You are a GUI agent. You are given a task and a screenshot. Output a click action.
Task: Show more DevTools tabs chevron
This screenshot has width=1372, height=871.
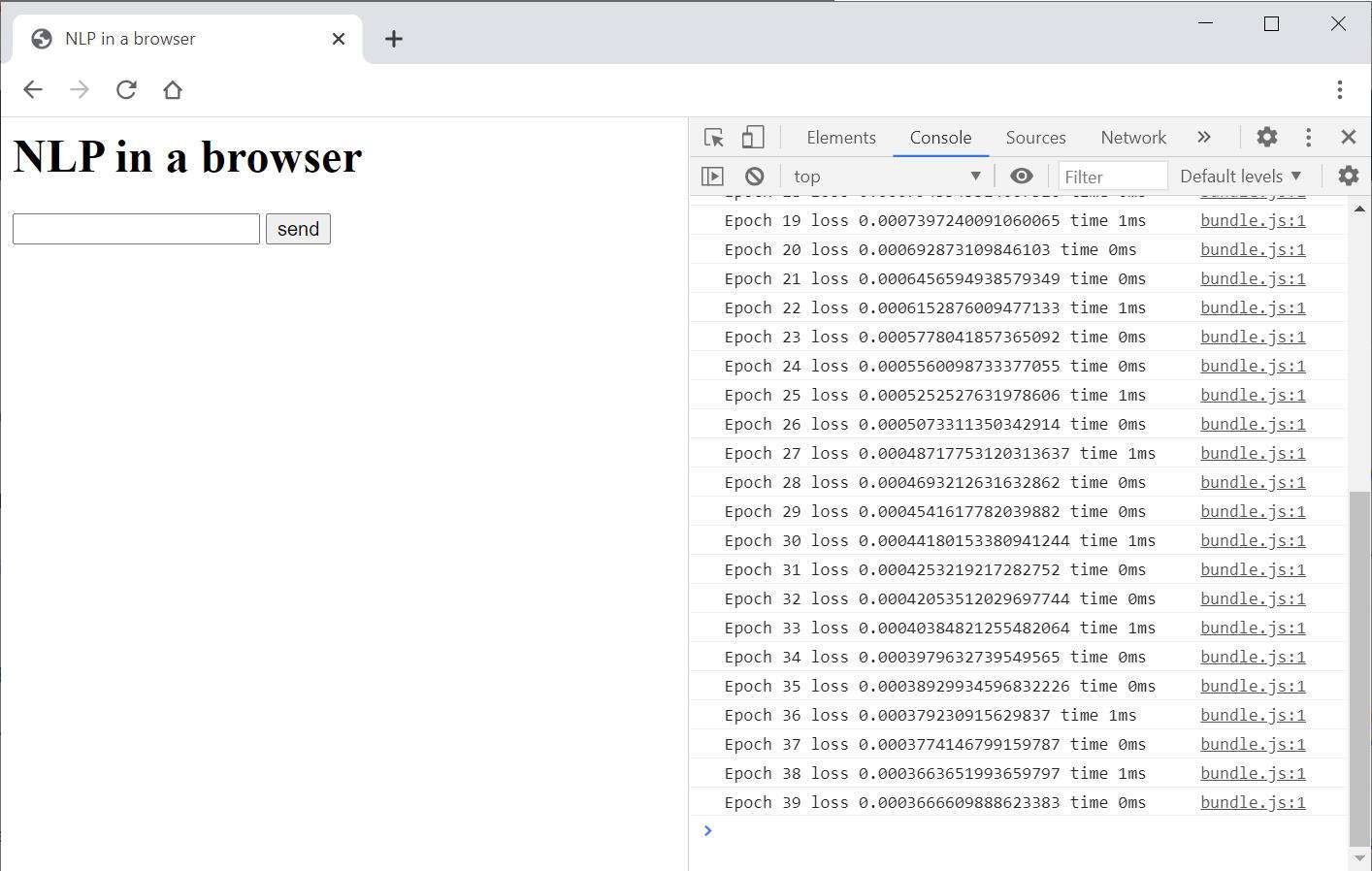(x=1204, y=138)
